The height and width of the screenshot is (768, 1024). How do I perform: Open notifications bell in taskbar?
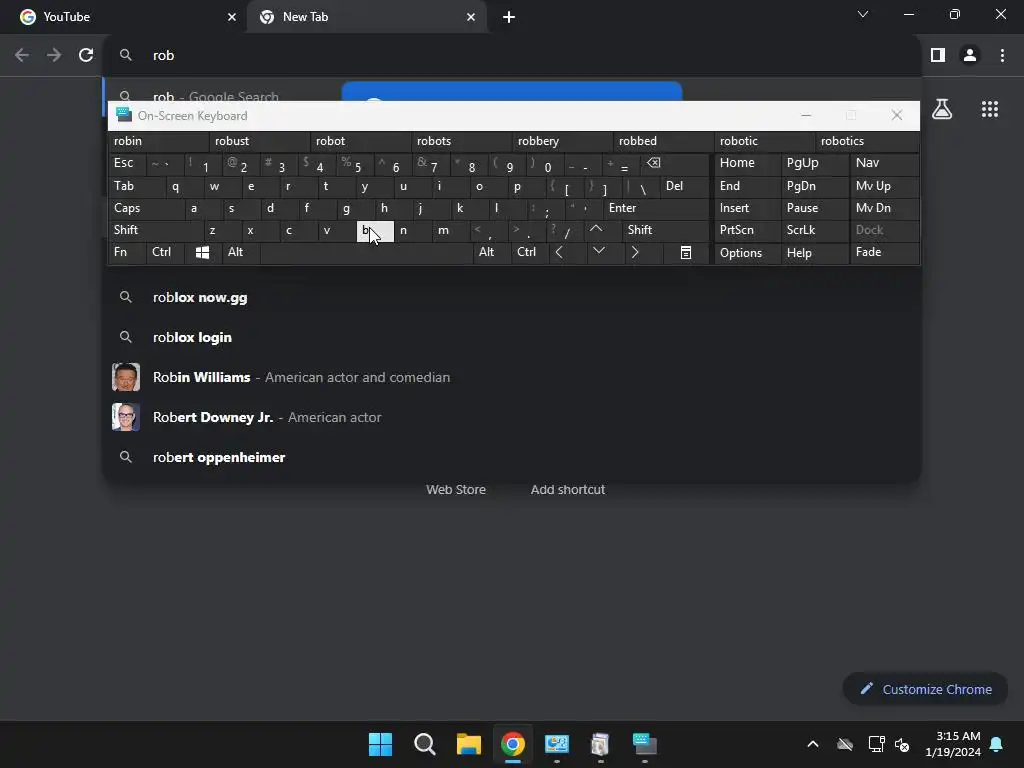point(997,744)
